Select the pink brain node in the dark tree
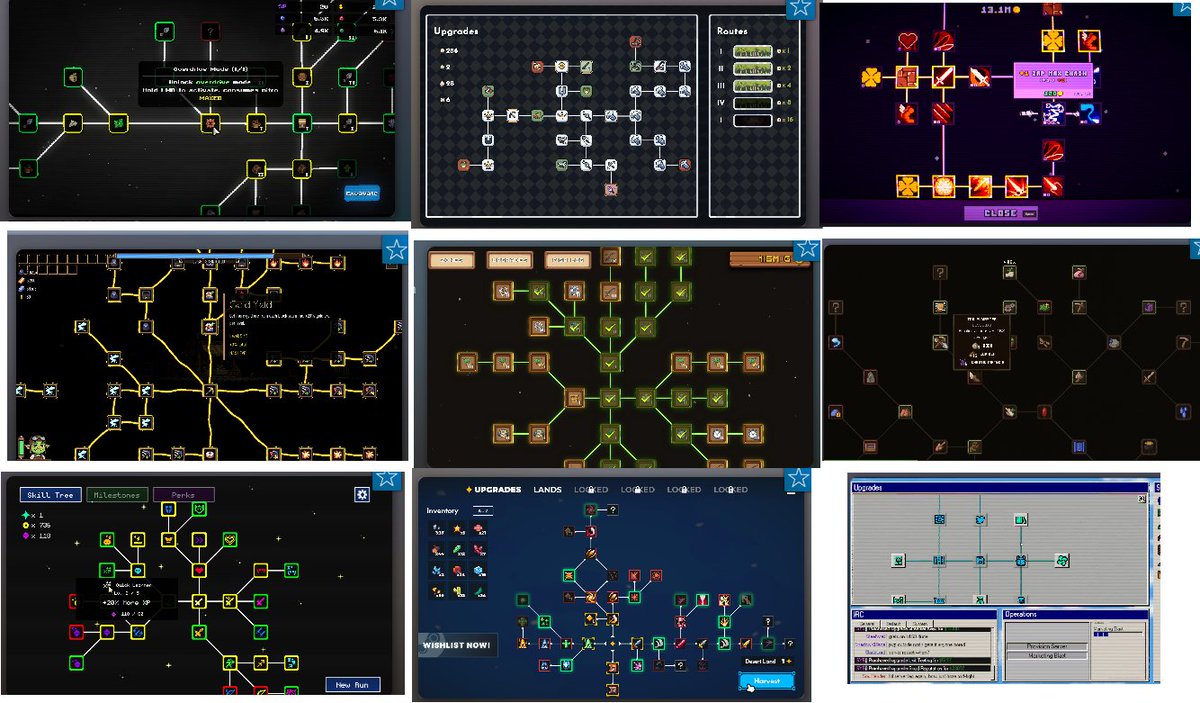Screen dimensions: 1200x703 point(1078,271)
